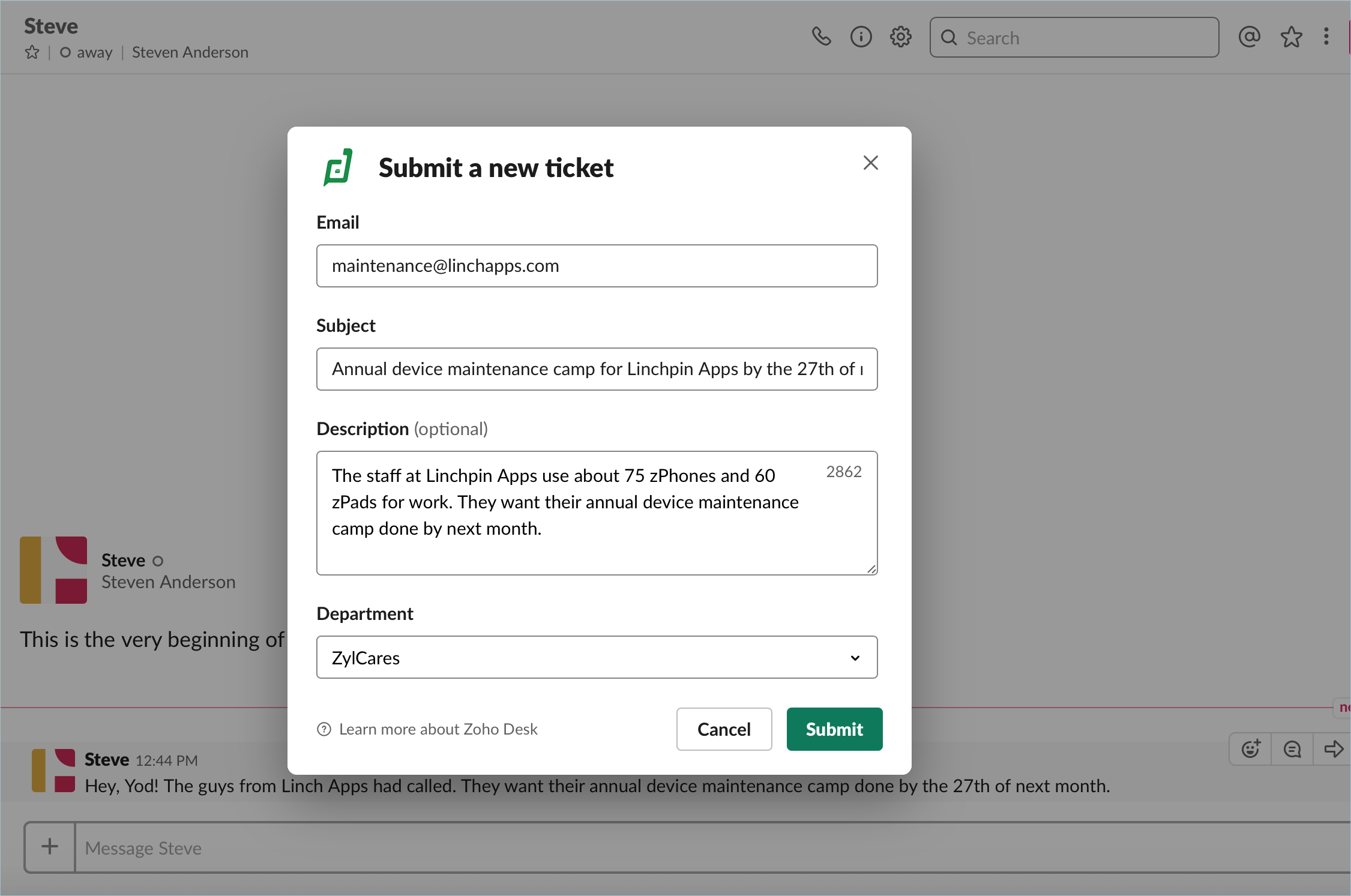Open more options vertical dots menu
Image resolution: width=1351 pixels, height=896 pixels.
[x=1326, y=37]
